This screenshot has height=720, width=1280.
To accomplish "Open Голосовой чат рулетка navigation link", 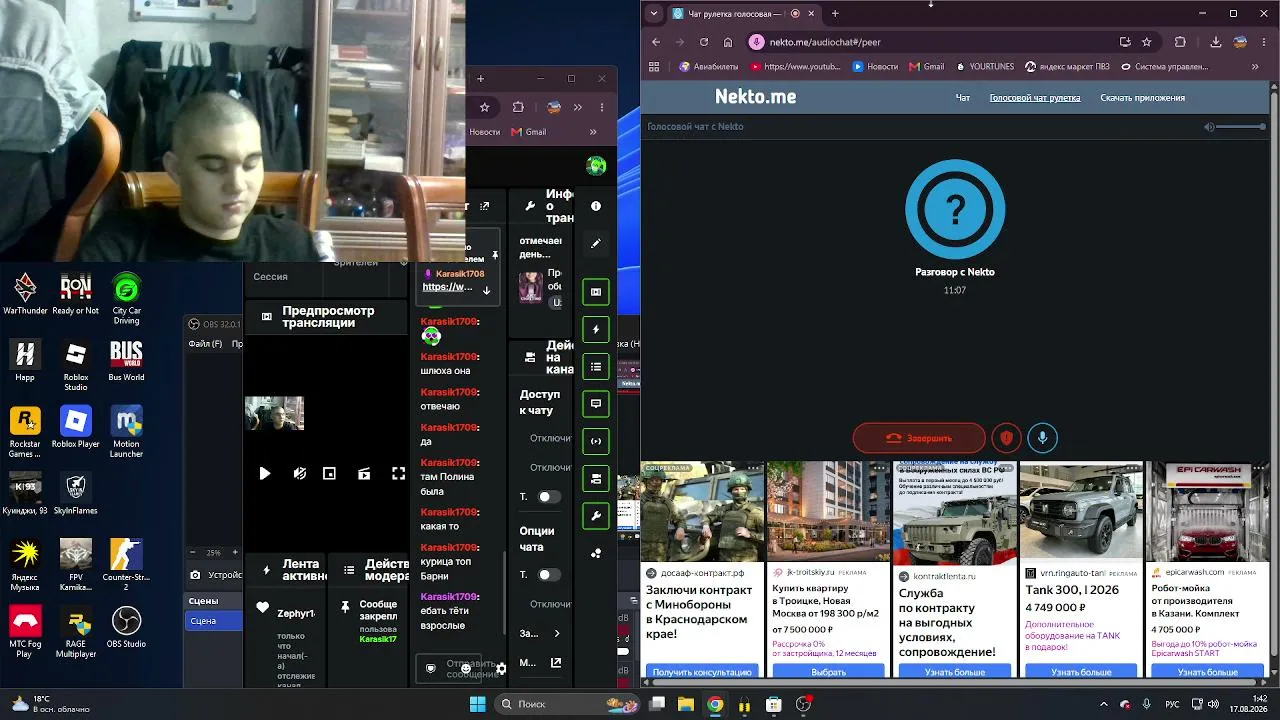I will tap(1034, 98).
